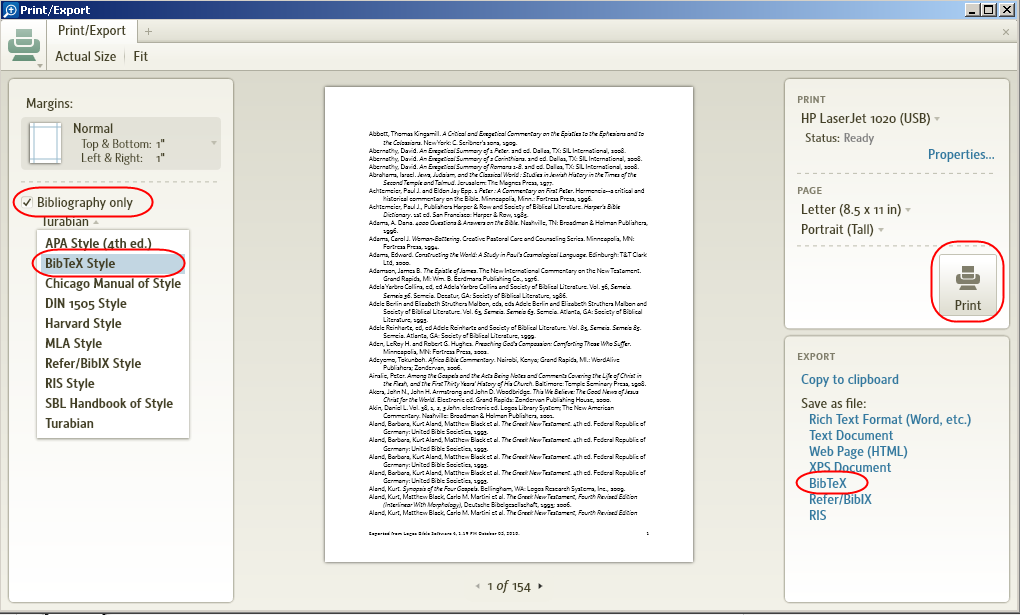Save as Text Document
Image resolution: width=1020 pixels, height=615 pixels.
coord(851,436)
